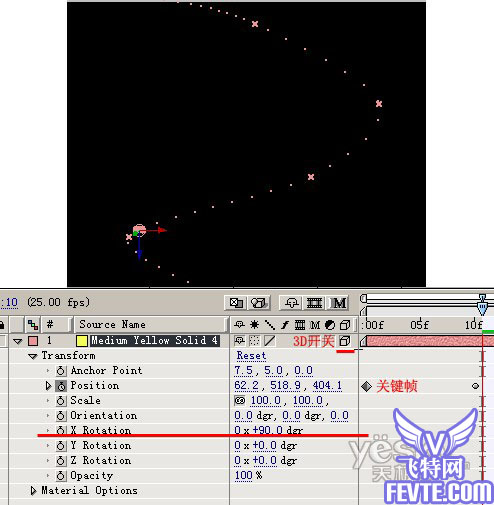Click the Collapse Transformations column header icon
The width and height of the screenshot is (494, 505).
click(254, 324)
